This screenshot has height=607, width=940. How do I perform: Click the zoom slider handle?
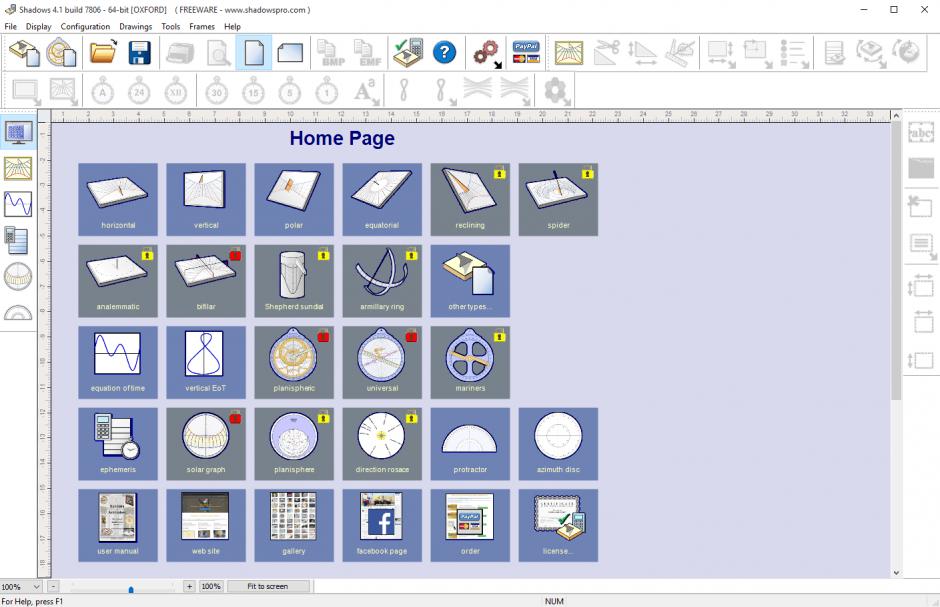[x=131, y=588]
